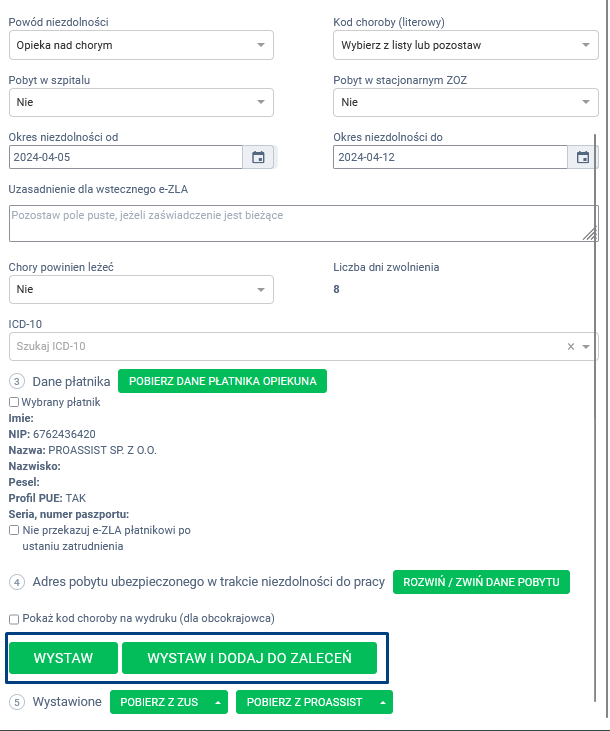Open calendar picker for start date
This screenshot has width=610, height=731.
tap(258, 157)
